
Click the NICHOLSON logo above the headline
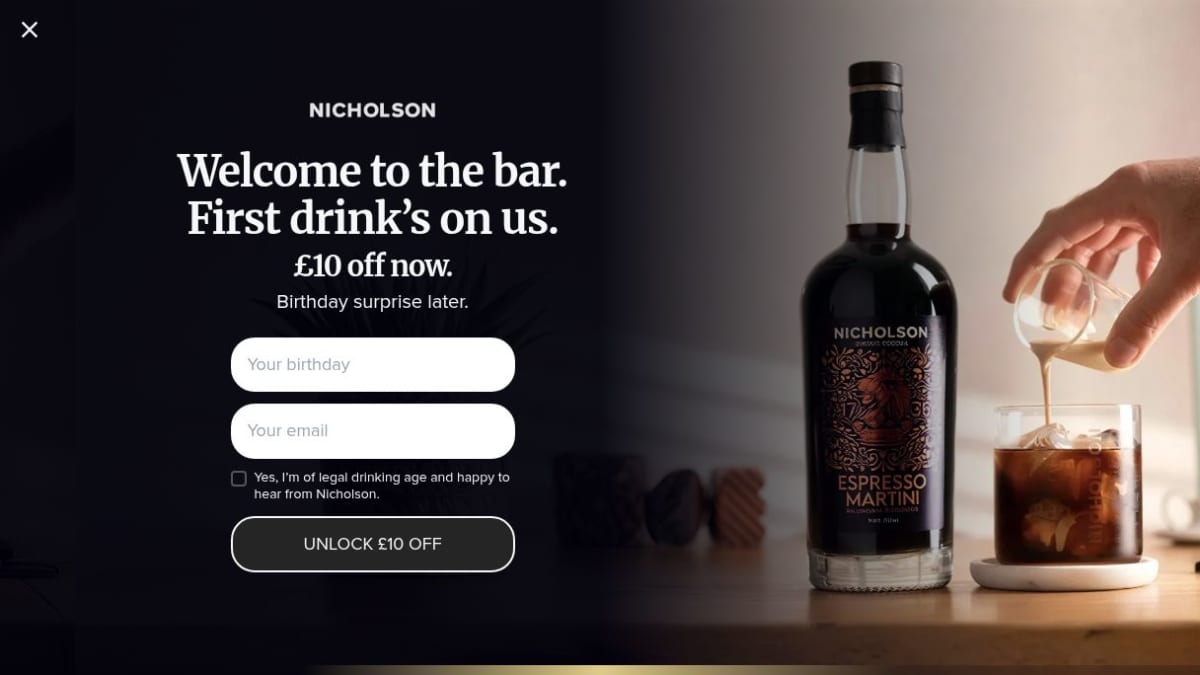coord(372,110)
